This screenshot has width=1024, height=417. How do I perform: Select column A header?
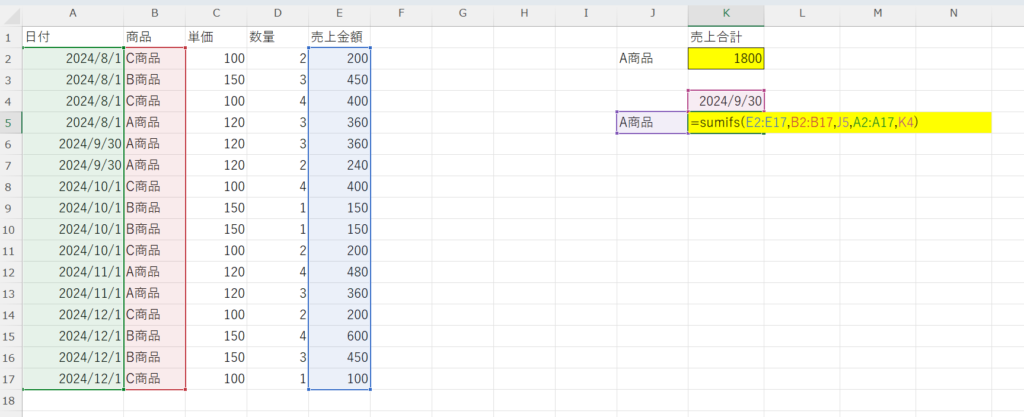click(72, 16)
